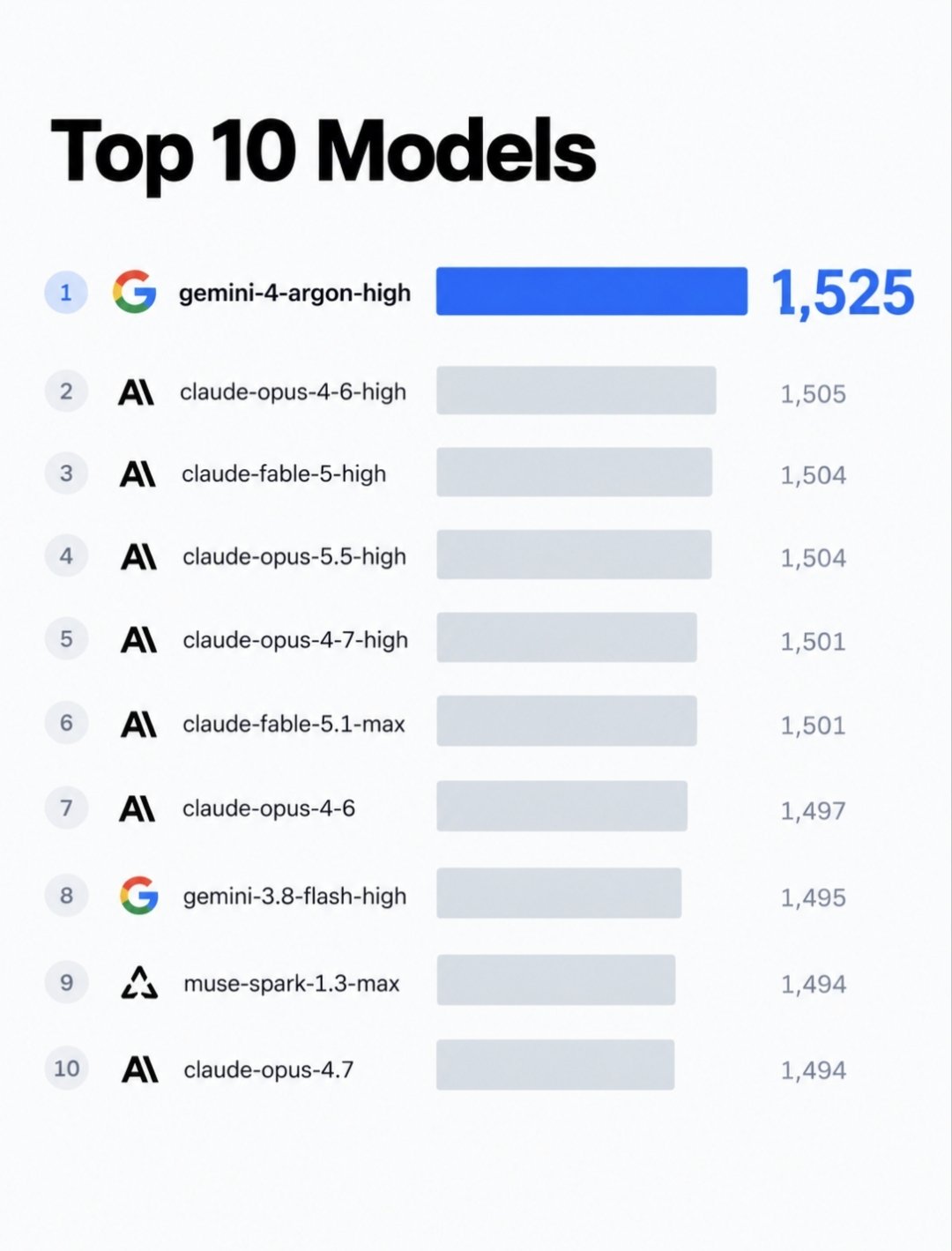
Task: Click the gray score bar for claude-opus-4-6-high
Action: [576, 391]
